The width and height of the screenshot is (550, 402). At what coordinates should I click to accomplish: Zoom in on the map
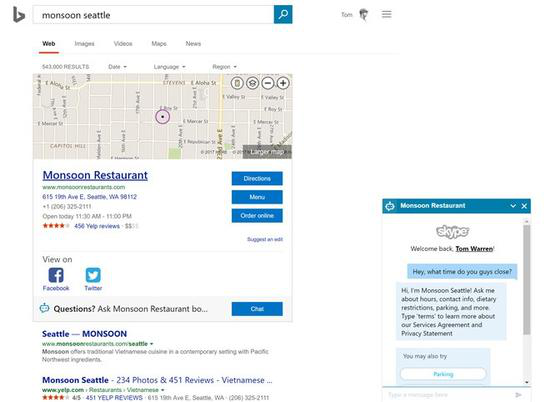(283, 83)
